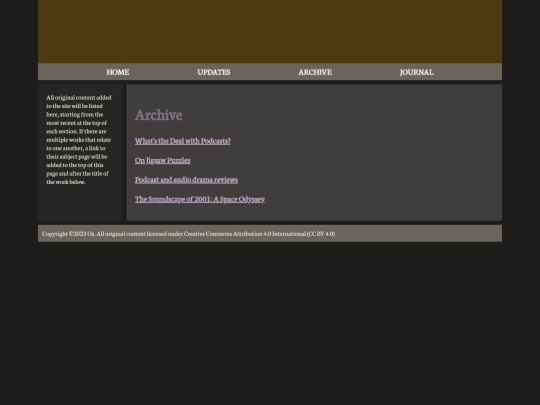Visit "Podcast and audio drama reviews" page
This screenshot has height=405, width=540.
(x=186, y=180)
